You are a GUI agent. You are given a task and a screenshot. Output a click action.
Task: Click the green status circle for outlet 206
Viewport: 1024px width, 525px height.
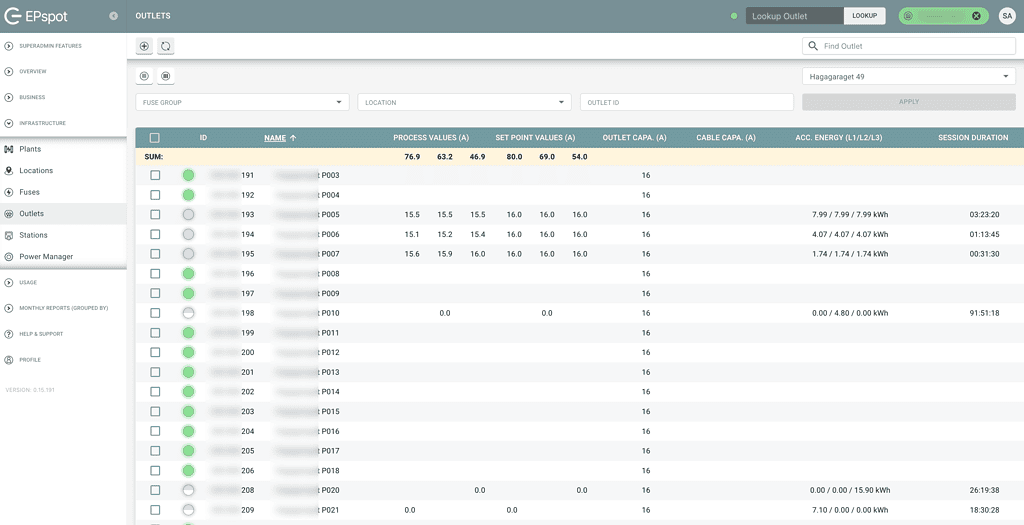click(x=189, y=470)
